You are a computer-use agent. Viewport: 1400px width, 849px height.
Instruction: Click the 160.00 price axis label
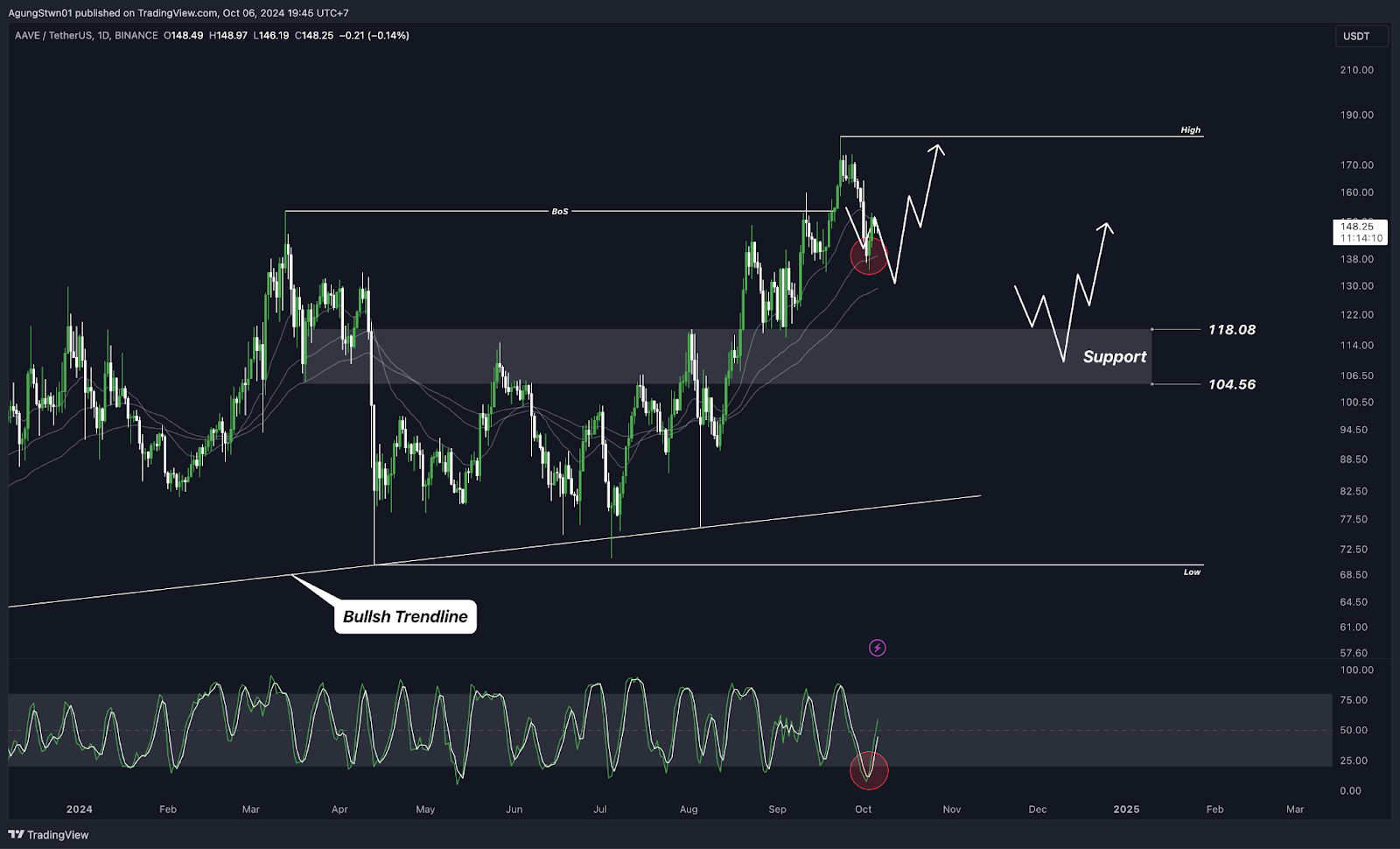(x=1357, y=193)
